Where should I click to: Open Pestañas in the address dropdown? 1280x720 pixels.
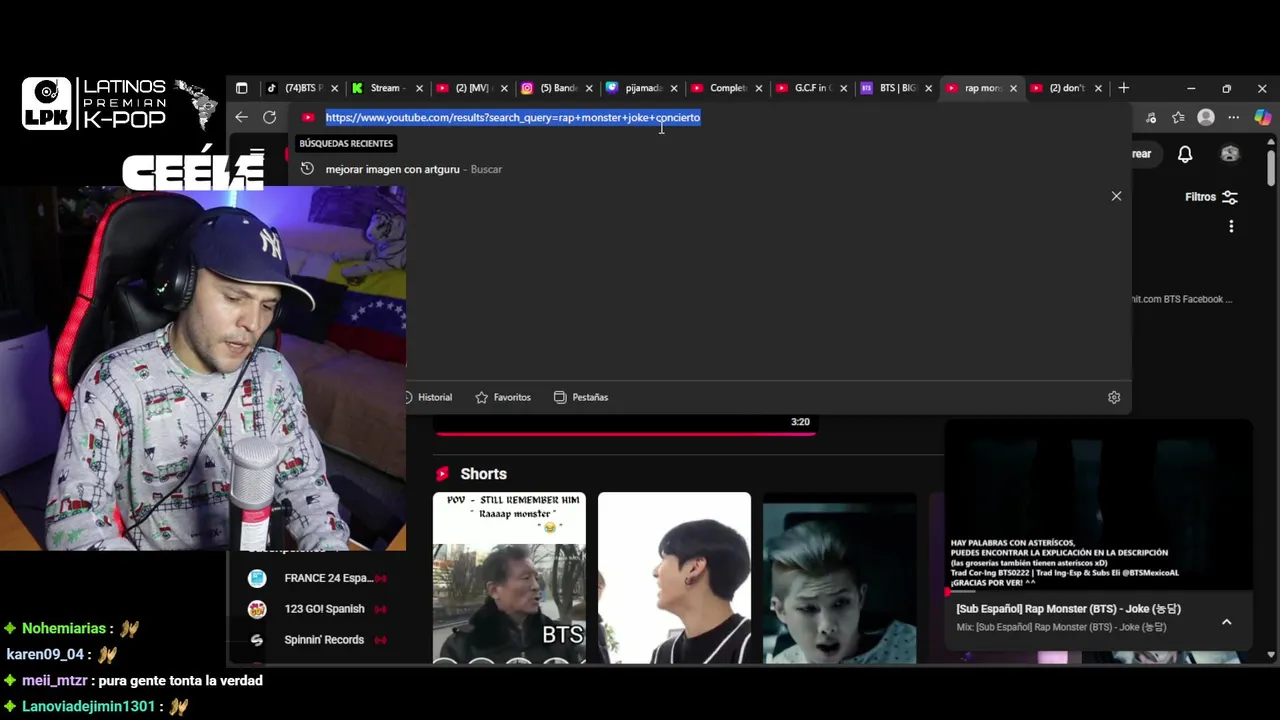click(x=581, y=397)
